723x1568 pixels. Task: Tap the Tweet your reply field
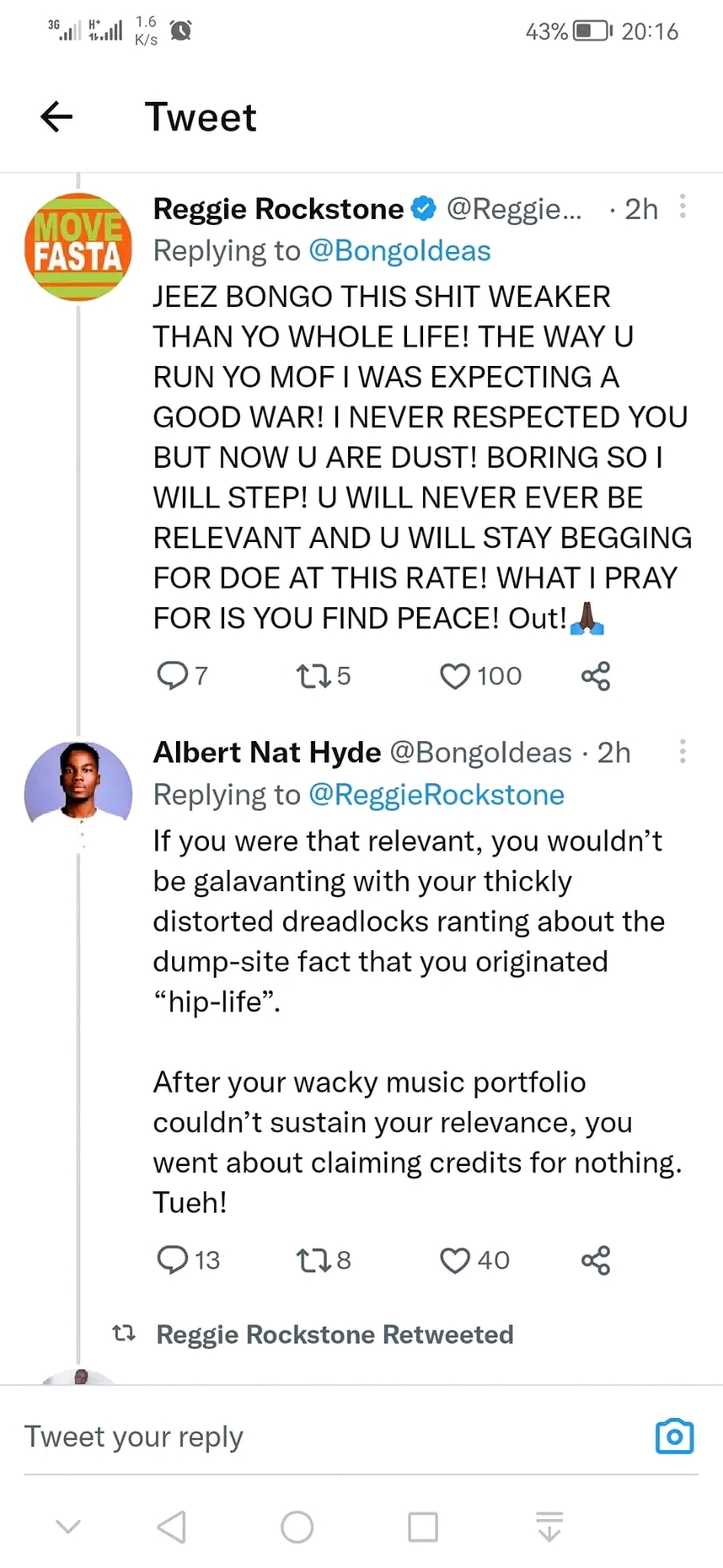320,1436
